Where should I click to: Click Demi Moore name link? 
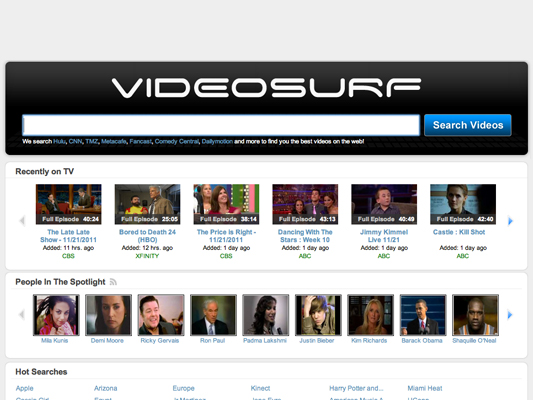[107, 341]
